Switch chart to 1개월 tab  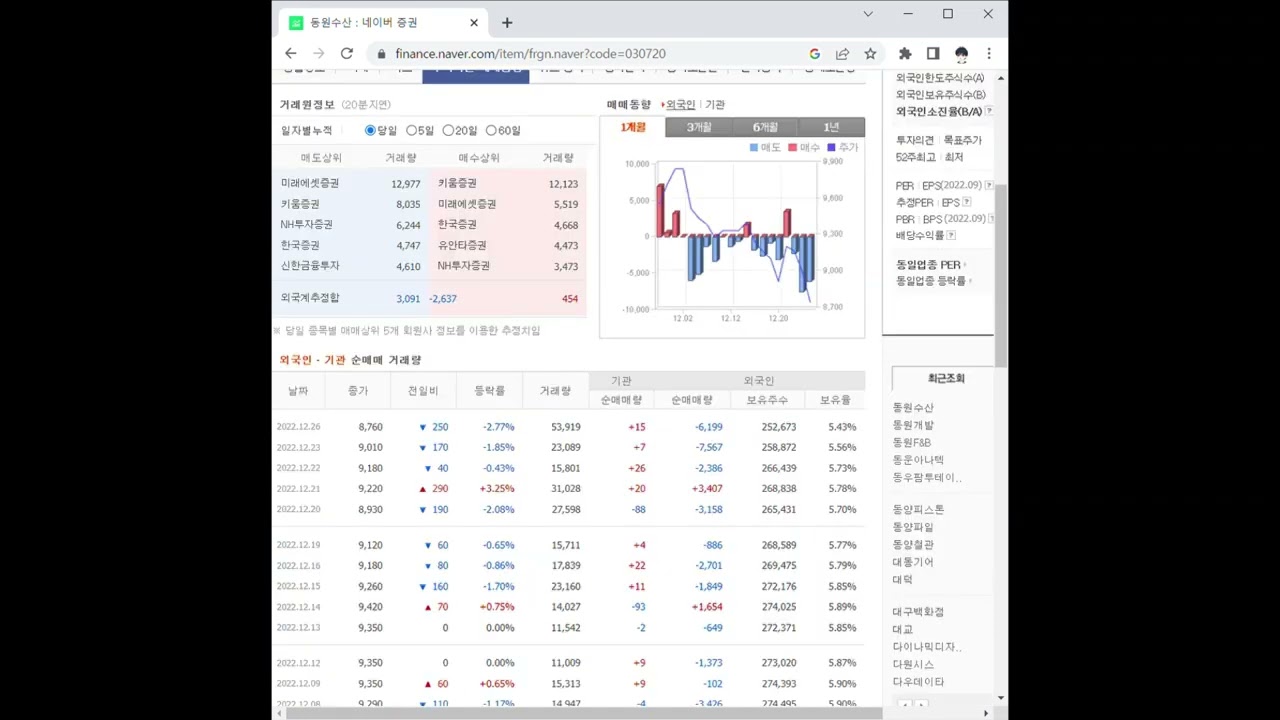click(x=633, y=127)
